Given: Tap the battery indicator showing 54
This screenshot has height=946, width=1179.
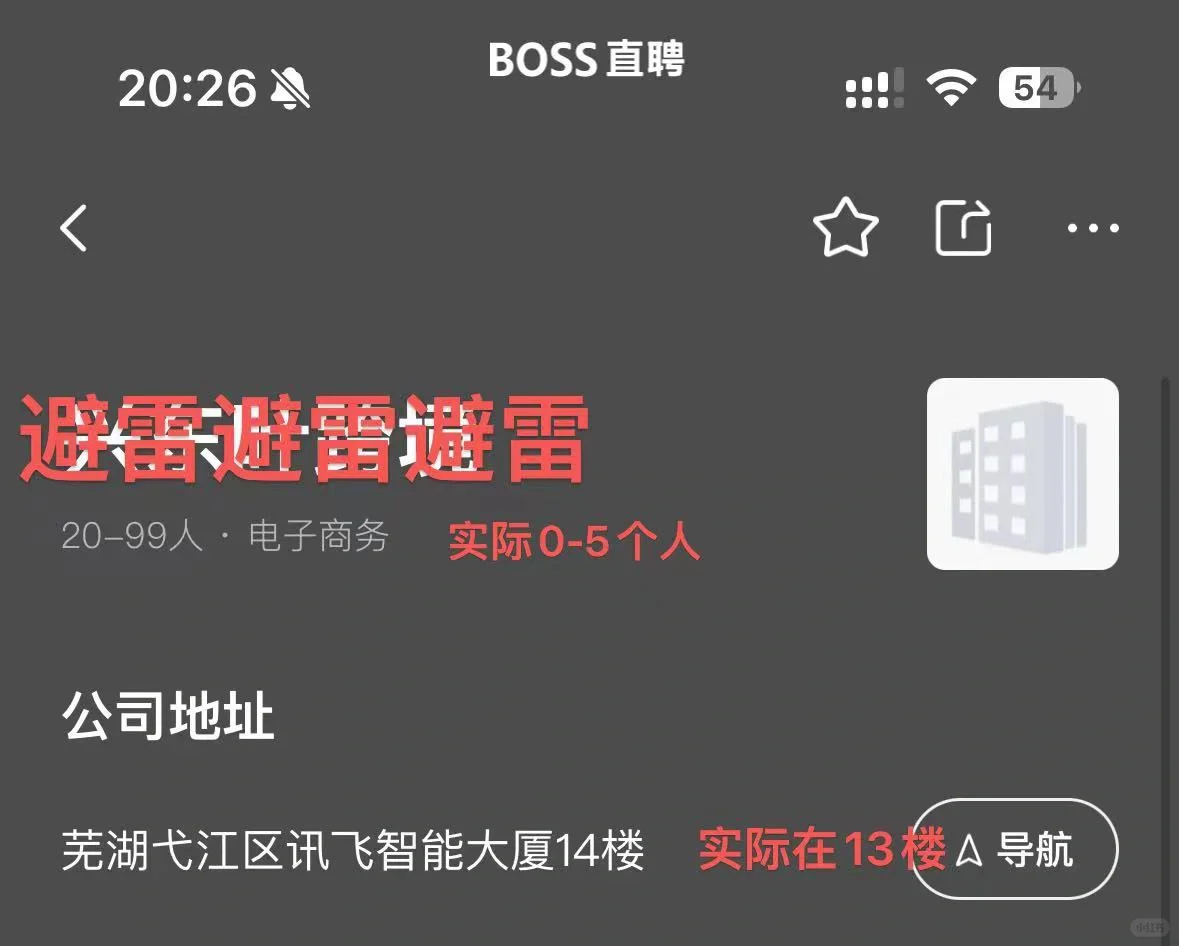Looking at the screenshot, I should 1039,88.
